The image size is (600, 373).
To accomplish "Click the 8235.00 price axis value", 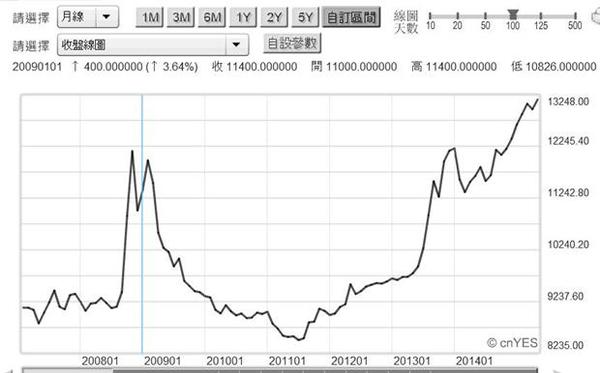I will click(566, 345).
